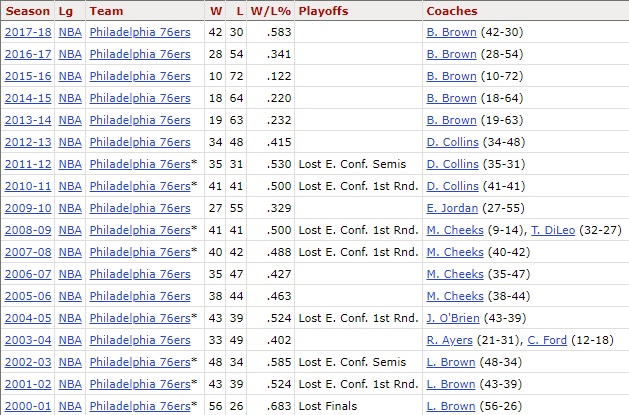Click the 2000-01 season link
This screenshot has width=629, height=415.
pos(27,406)
